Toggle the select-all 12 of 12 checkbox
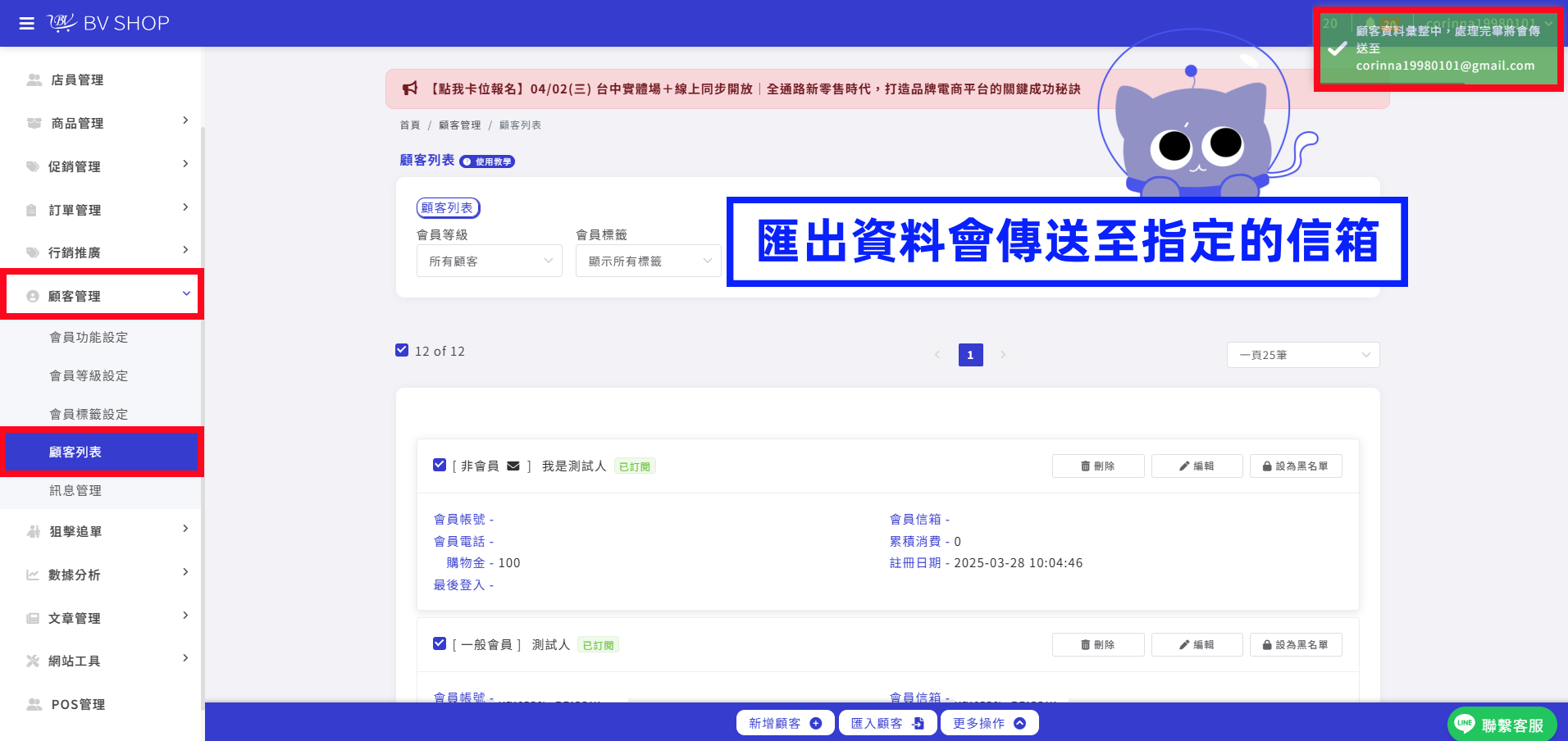Image resolution: width=1568 pixels, height=741 pixels. tap(402, 350)
